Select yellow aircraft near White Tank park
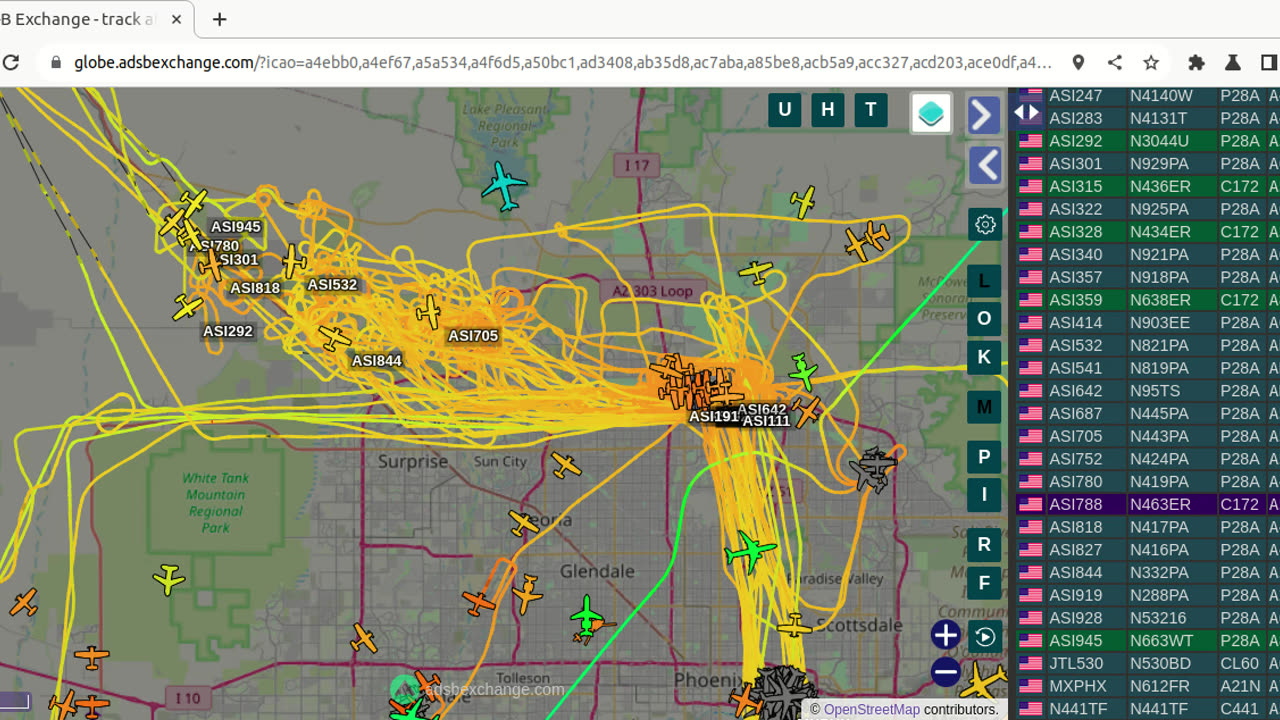Screen dimensions: 1280x720 pos(169,579)
